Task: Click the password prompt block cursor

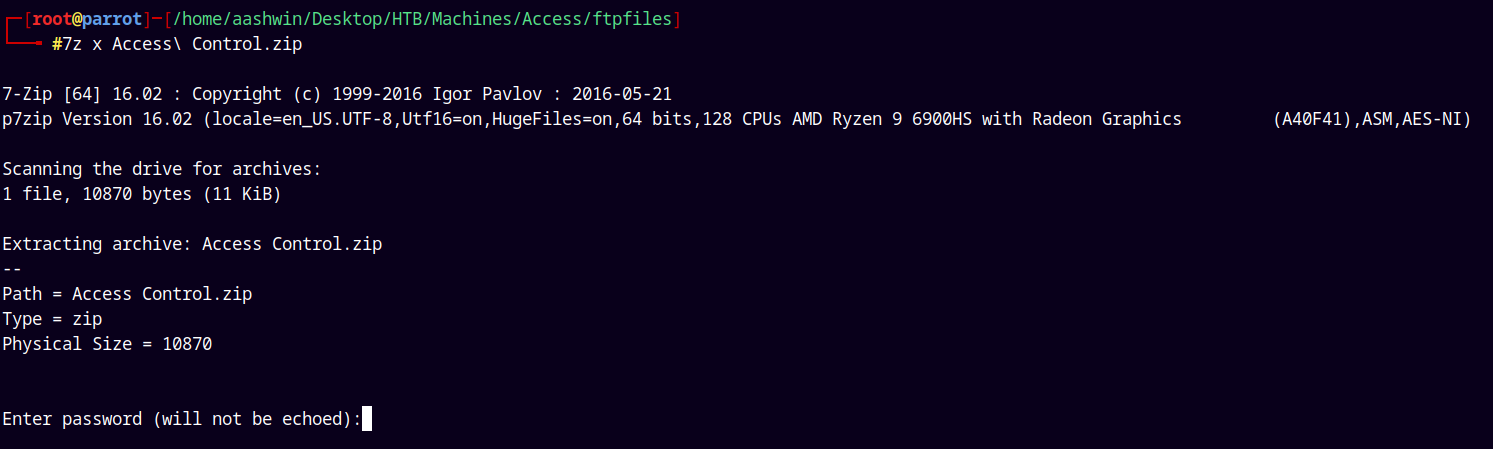Action: (x=367, y=419)
